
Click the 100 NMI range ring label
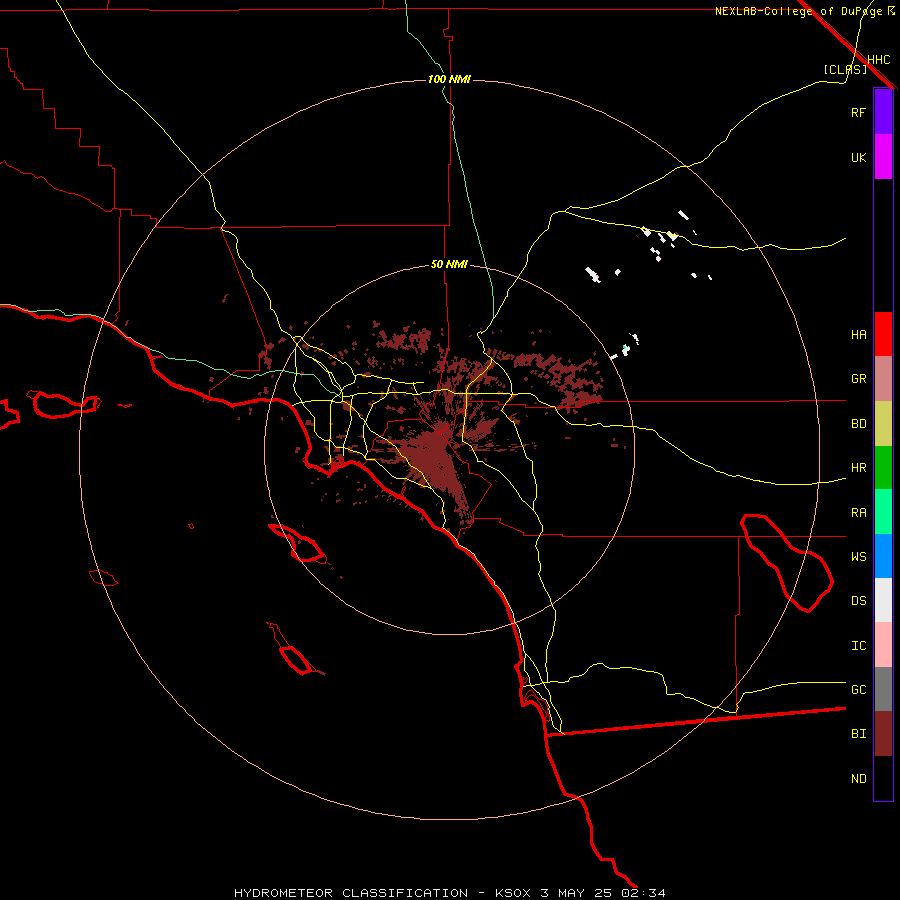click(449, 79)
